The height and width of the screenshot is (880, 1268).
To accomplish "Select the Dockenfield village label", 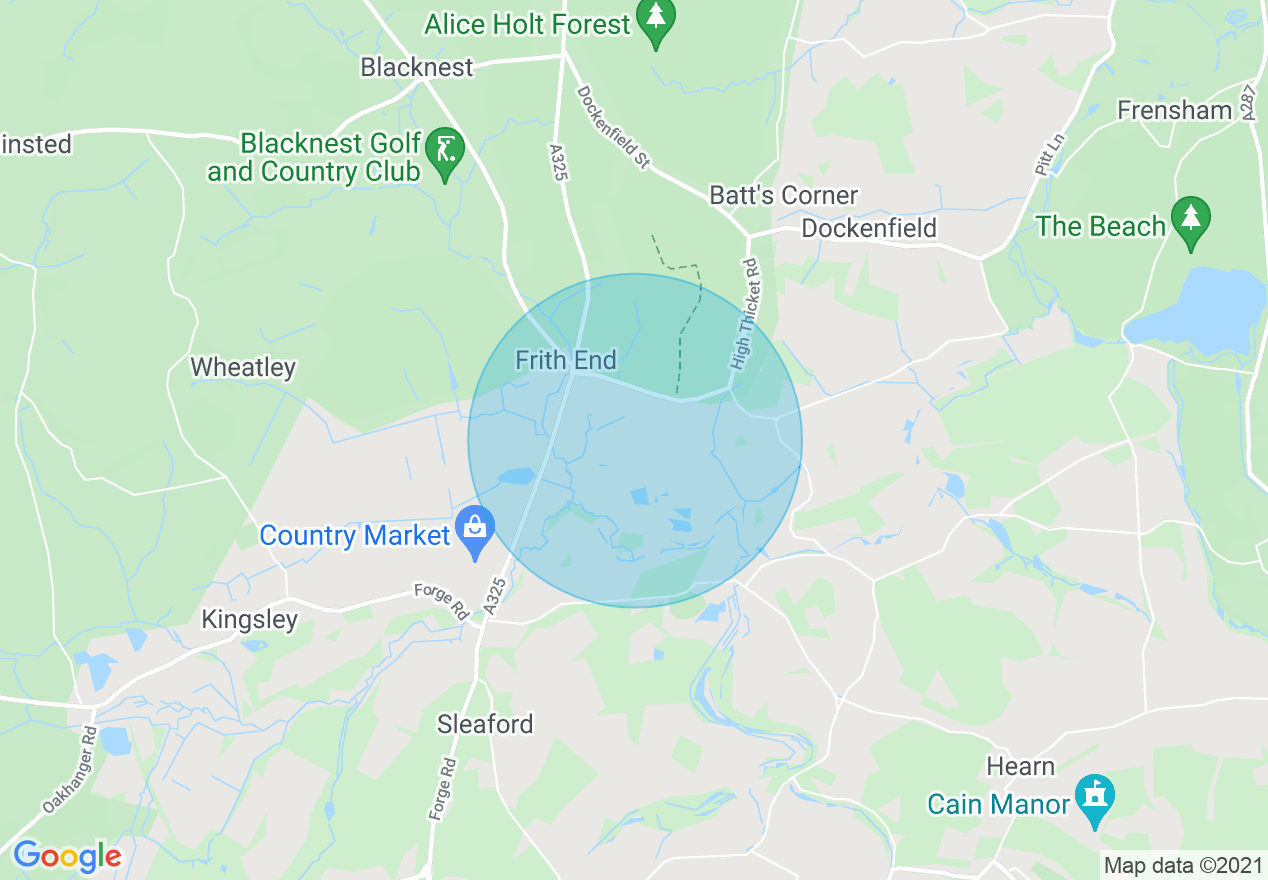I will coord(869,228).
